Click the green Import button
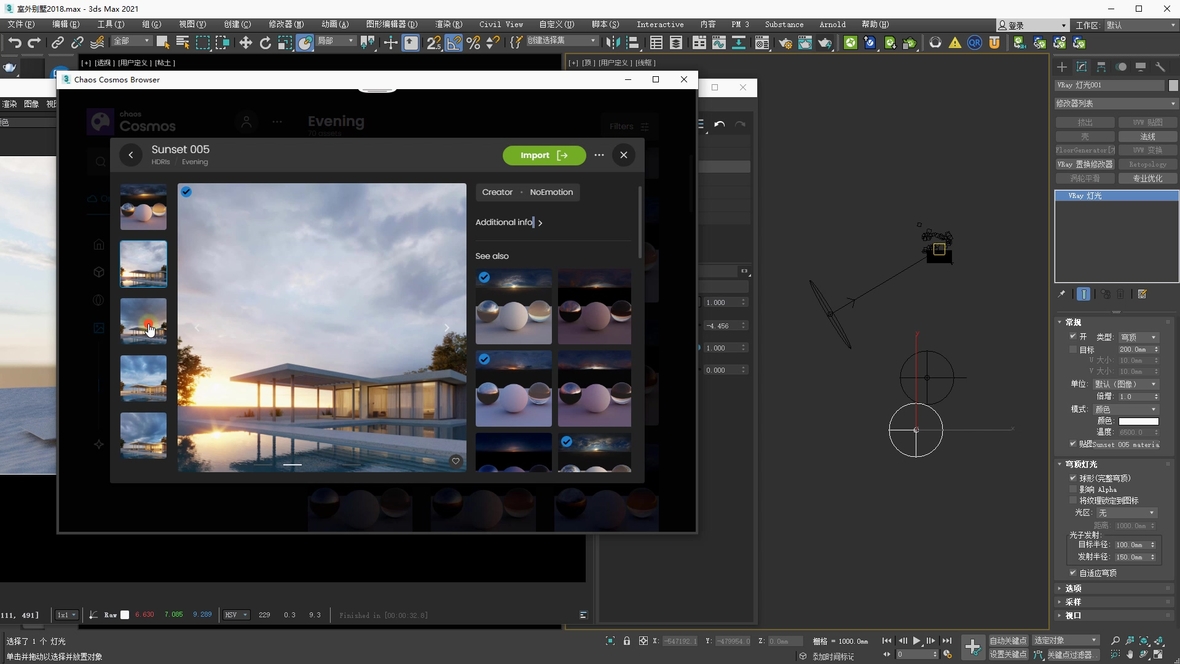The height and width of the screenshot is (664, 1180). 544,155
